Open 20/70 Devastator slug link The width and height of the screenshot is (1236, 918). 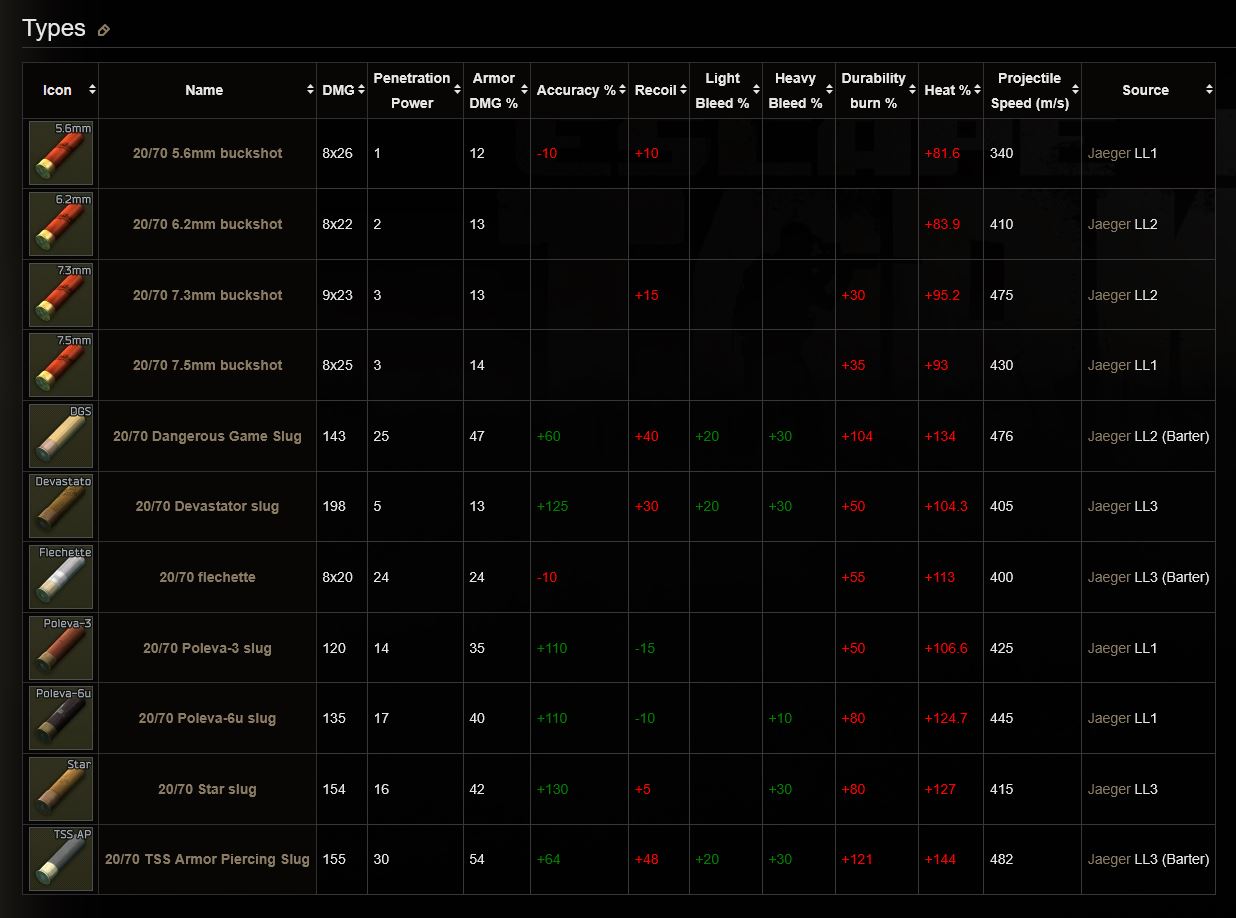[208, 506]
